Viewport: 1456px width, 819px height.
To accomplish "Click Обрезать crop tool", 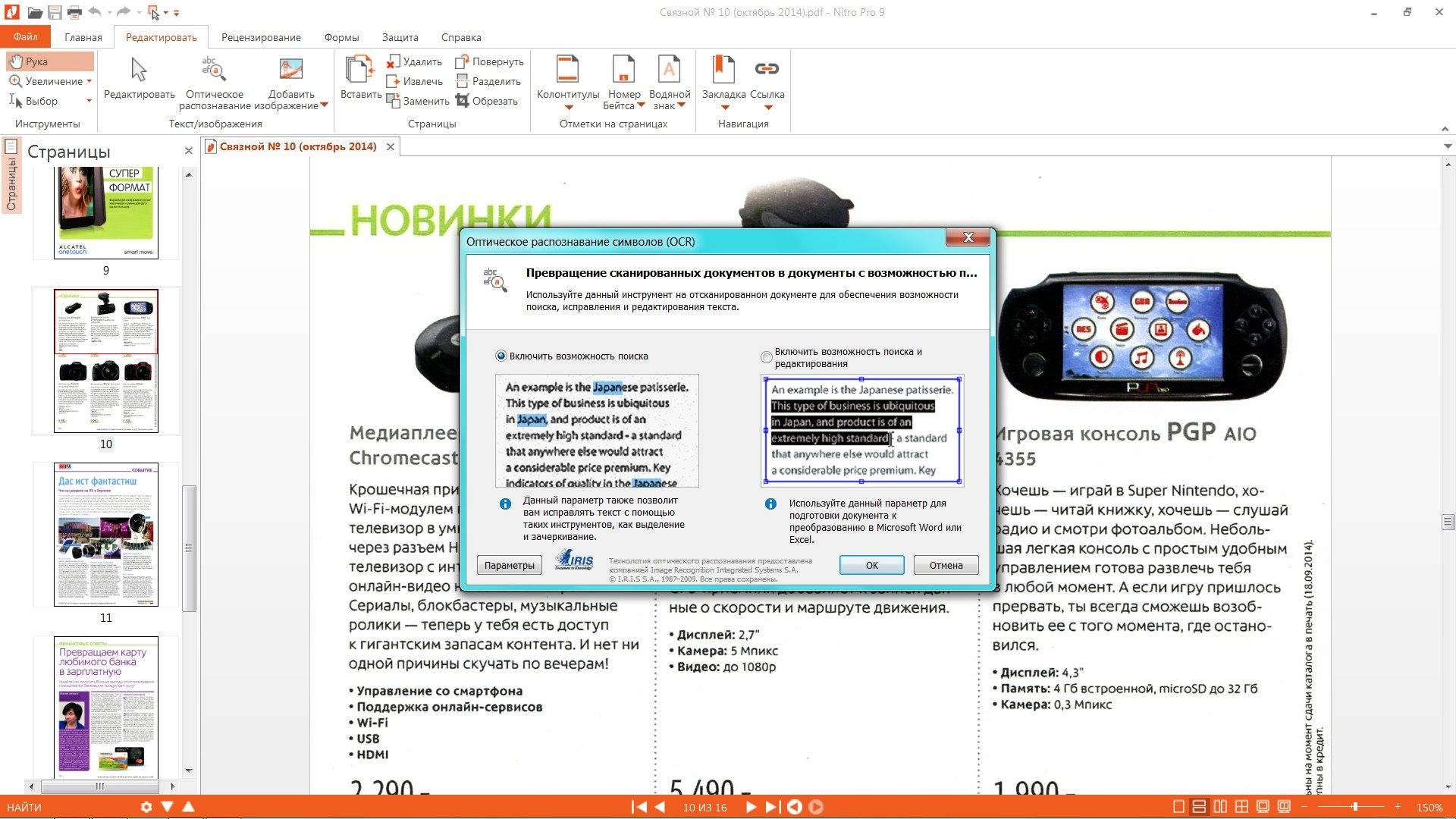I will 486,101.
